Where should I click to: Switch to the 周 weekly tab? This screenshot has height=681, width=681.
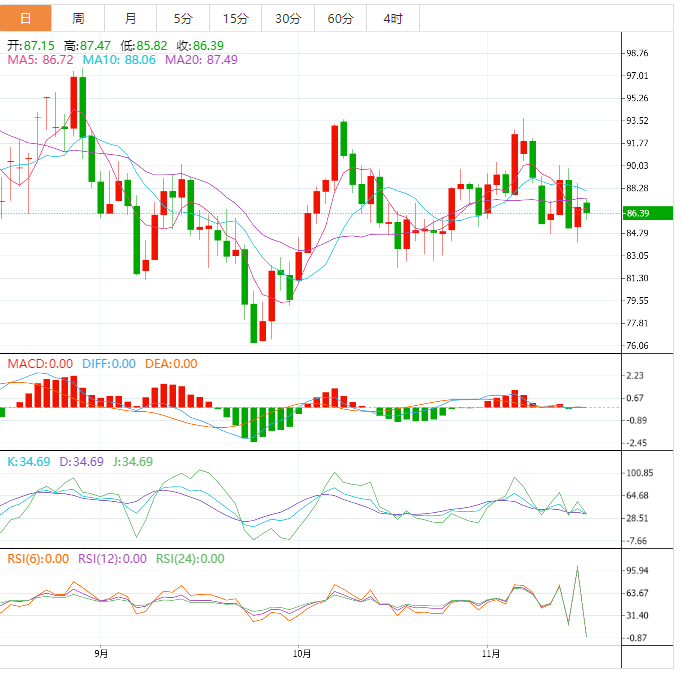(78, 18)
